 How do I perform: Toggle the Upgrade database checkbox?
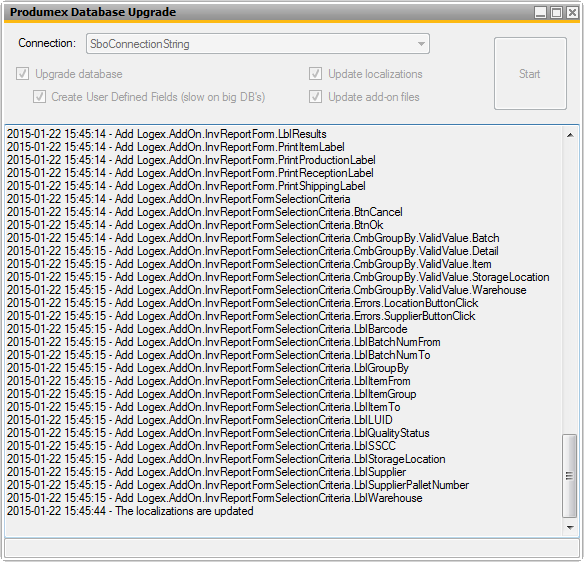tap(22, 74)
